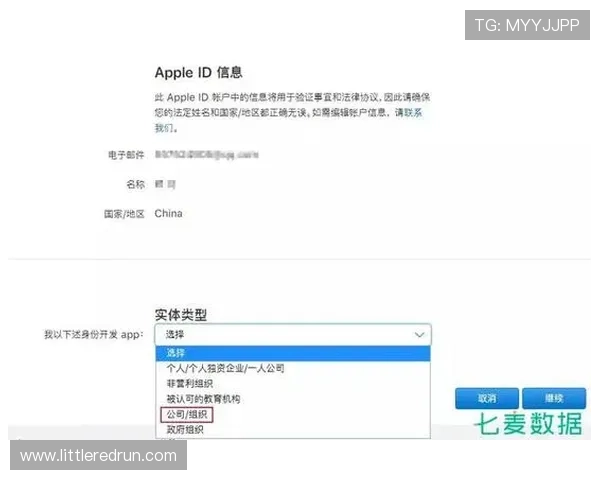Click the 实体类型 heading
600x480 pixels.
click(x=181, y=315)
